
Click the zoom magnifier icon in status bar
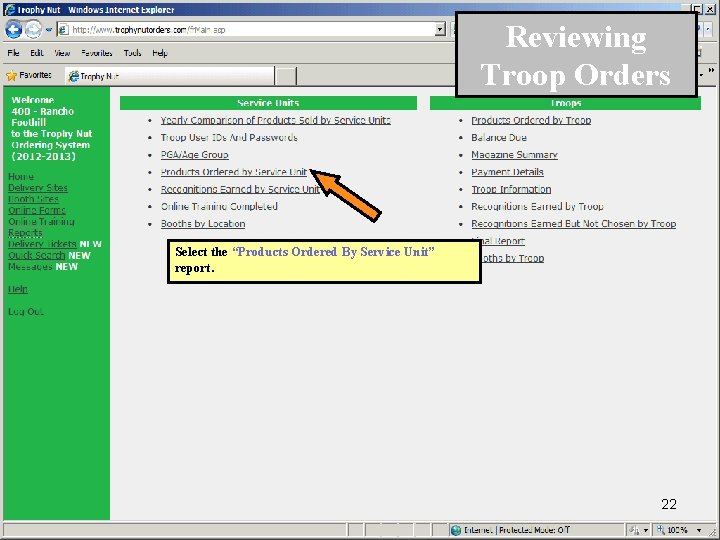[x=661, y=530]
